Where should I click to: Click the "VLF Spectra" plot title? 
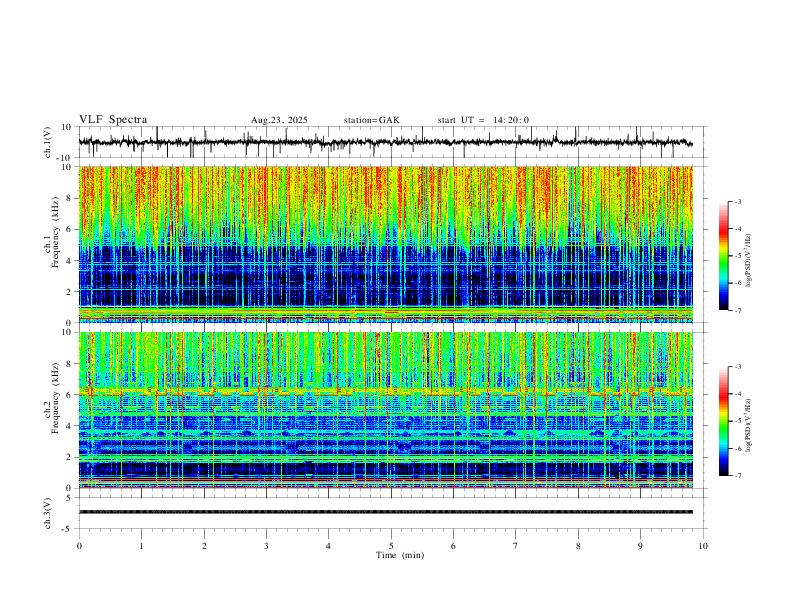point(113,120)
